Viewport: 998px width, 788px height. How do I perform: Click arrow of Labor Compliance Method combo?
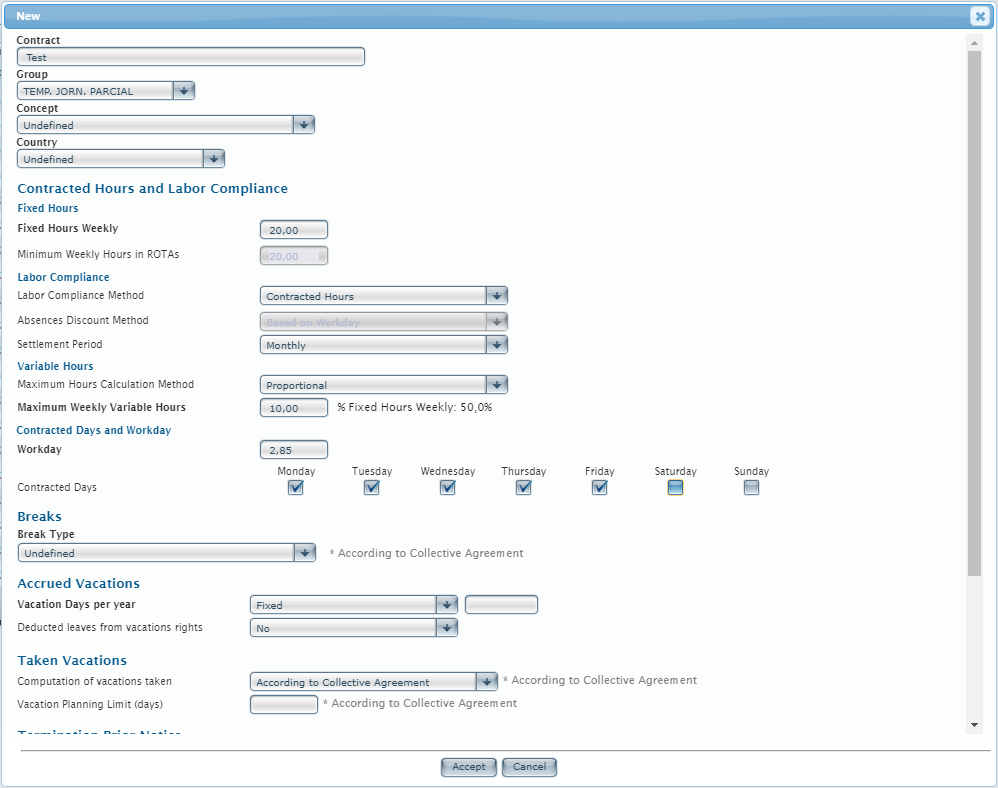[497, 296]
